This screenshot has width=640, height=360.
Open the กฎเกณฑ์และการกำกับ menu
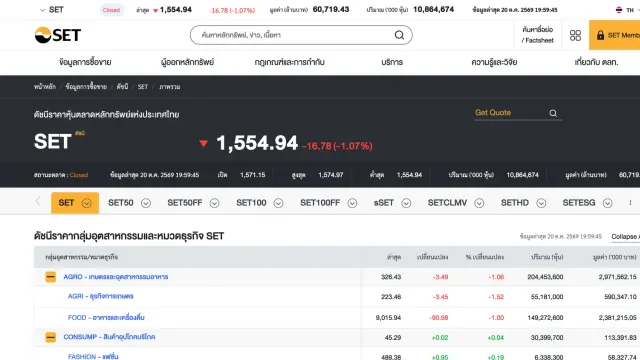289,62
